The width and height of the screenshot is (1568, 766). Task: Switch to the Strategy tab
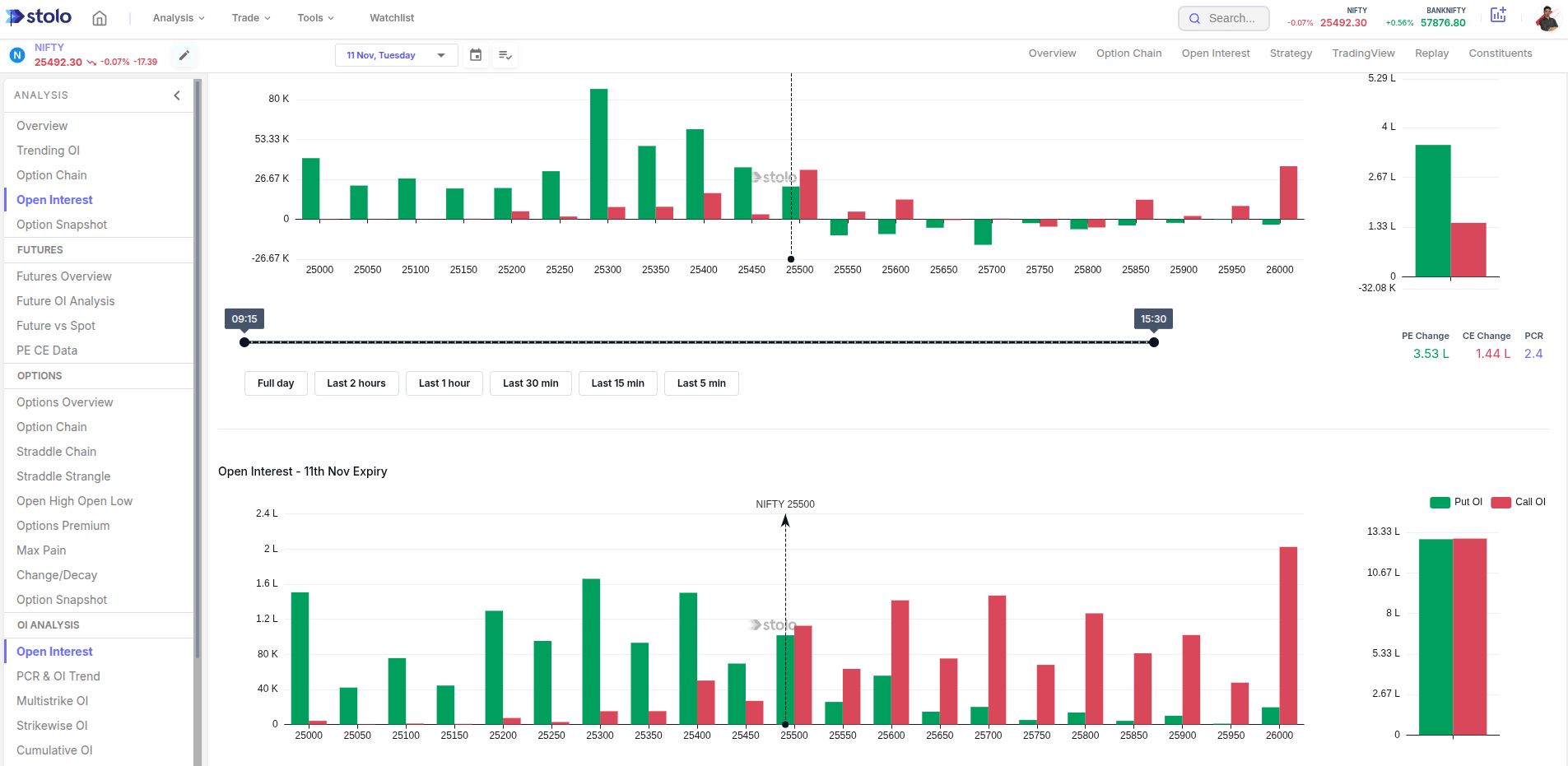(1291, 53)
